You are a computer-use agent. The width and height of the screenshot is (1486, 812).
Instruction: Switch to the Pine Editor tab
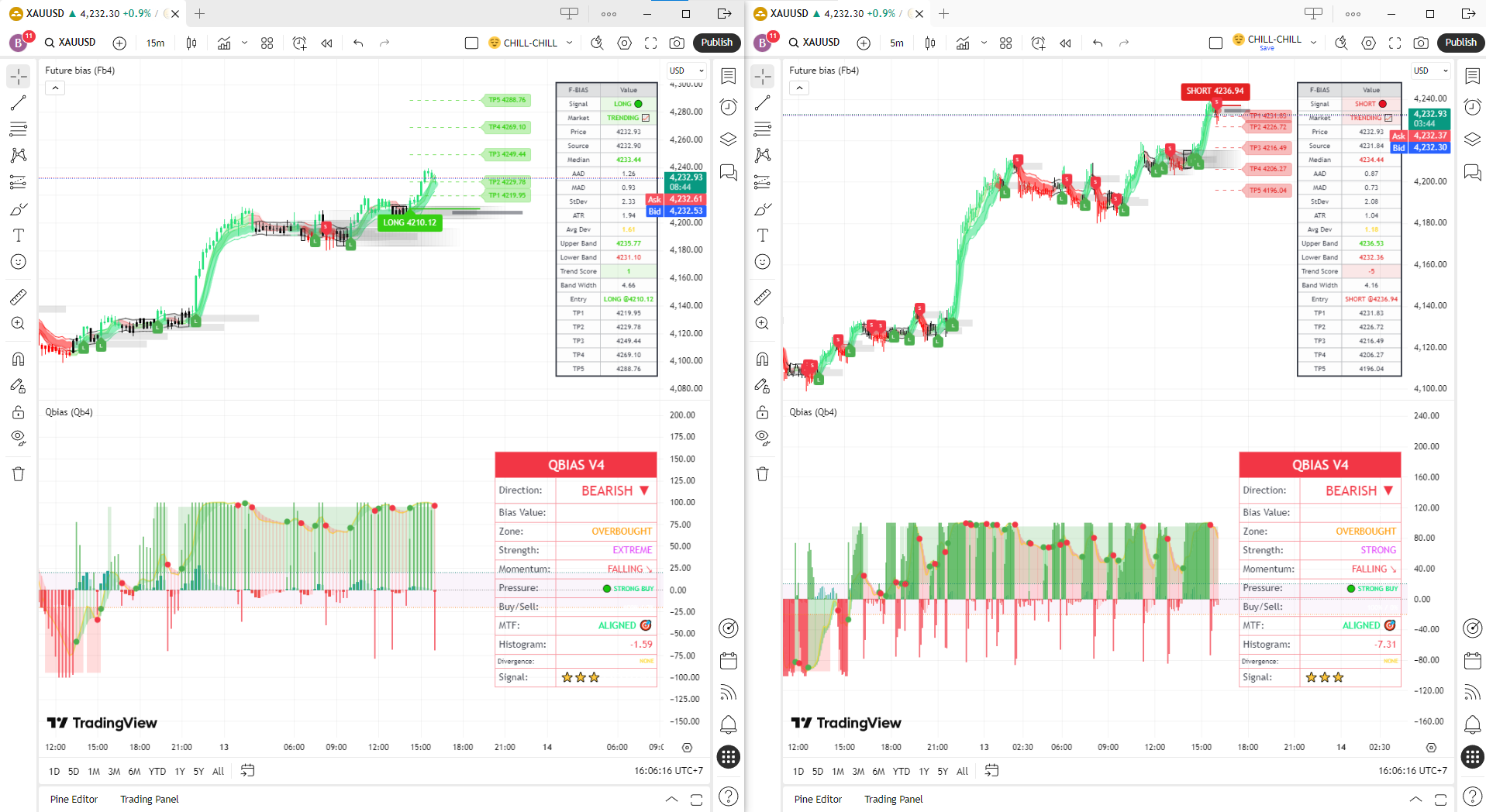(x=73, y=799)
